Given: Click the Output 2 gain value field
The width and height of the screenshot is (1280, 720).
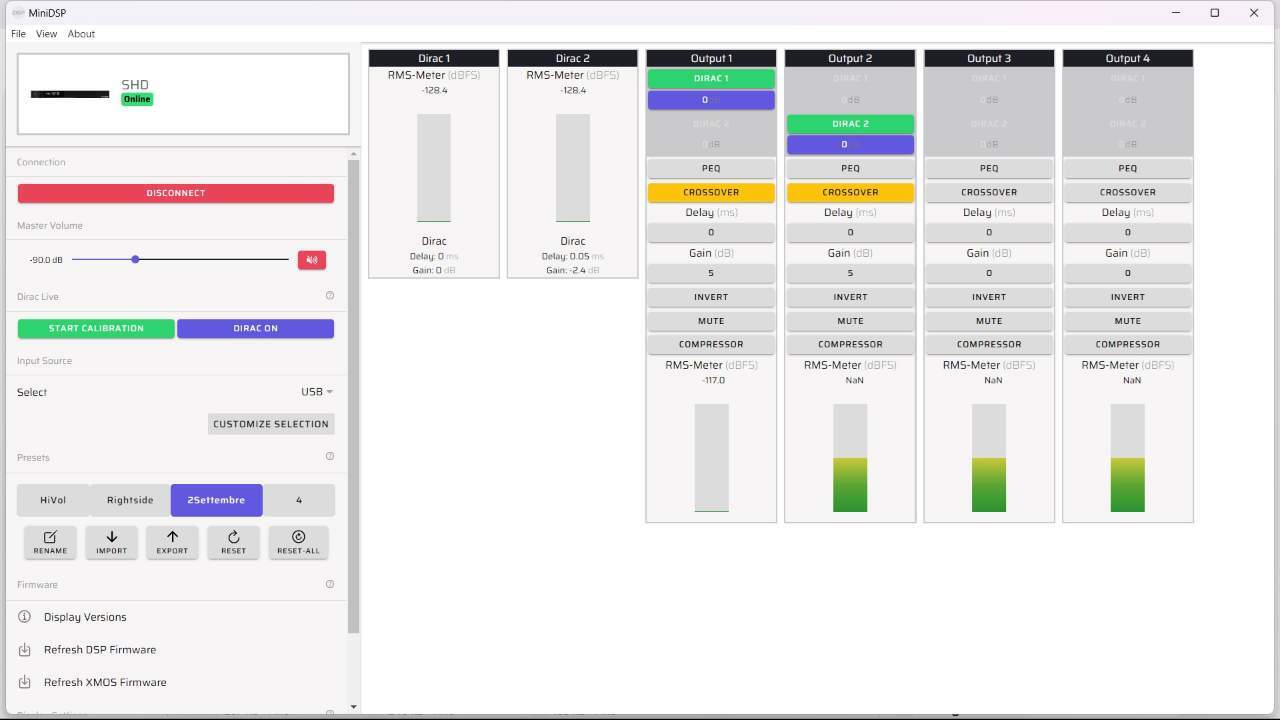Looking at the screenshot, I should click(x=850, y=273).
